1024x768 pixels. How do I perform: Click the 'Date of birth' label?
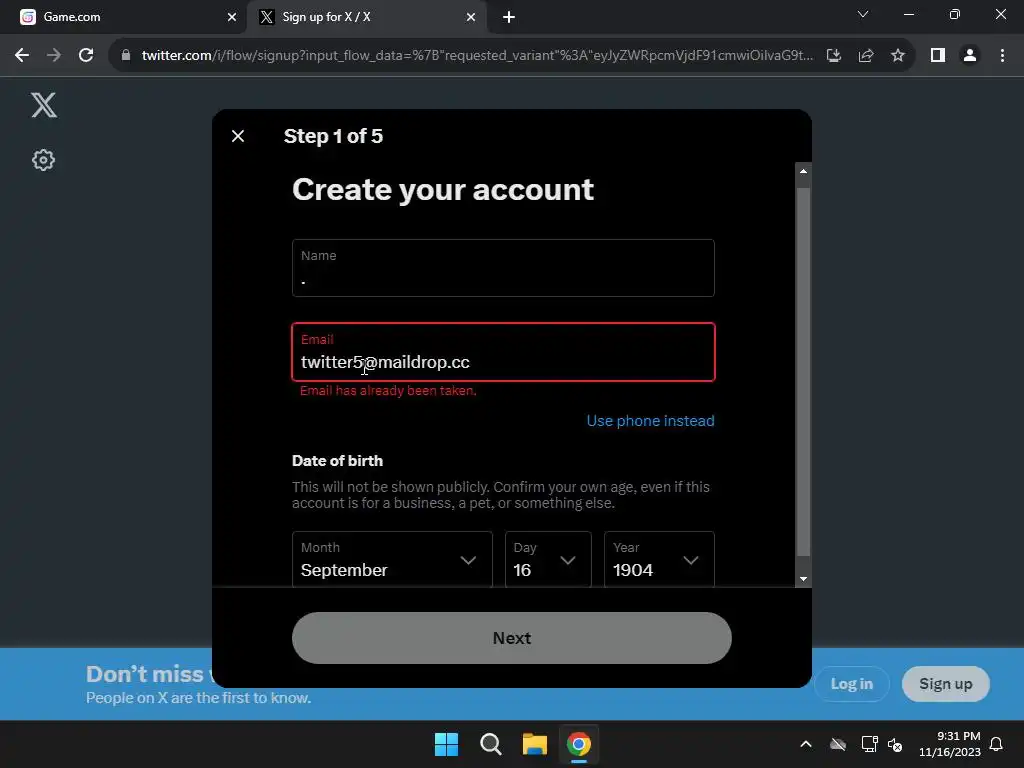coord(338,460)
